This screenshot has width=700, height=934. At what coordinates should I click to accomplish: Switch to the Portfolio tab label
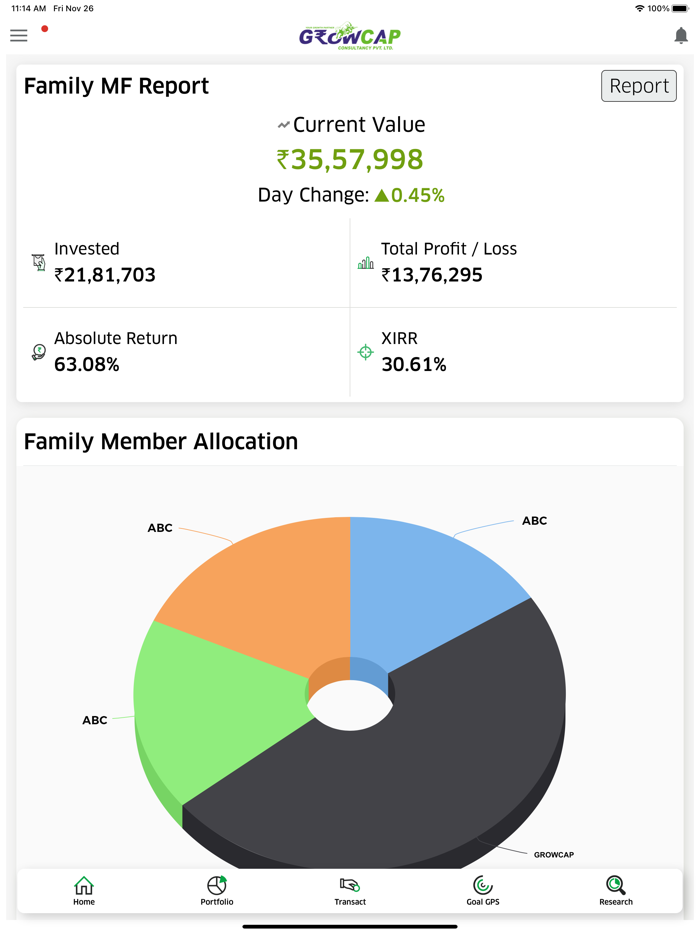(x=217, y=901)
